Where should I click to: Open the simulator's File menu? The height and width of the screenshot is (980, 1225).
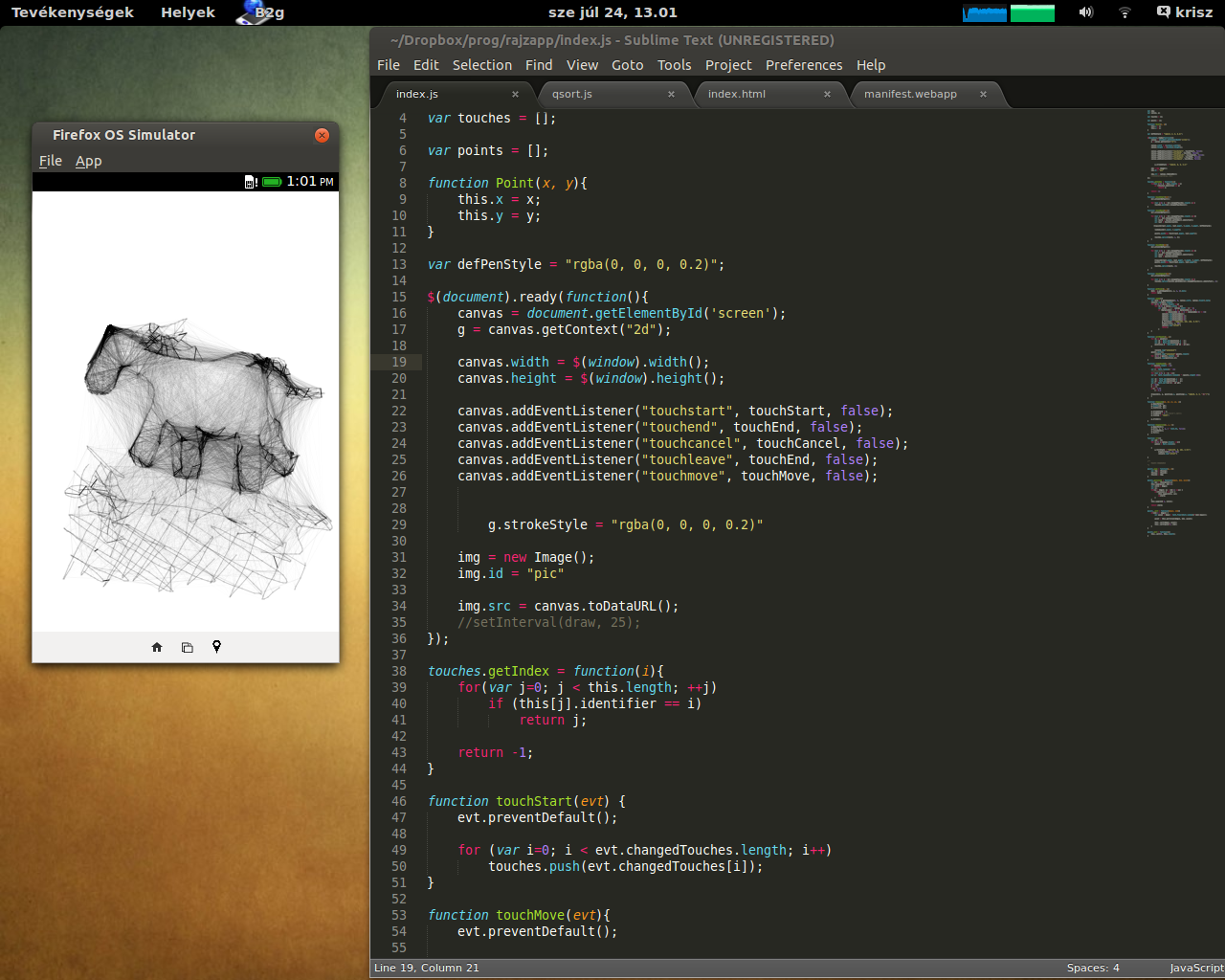click(51, 161)
